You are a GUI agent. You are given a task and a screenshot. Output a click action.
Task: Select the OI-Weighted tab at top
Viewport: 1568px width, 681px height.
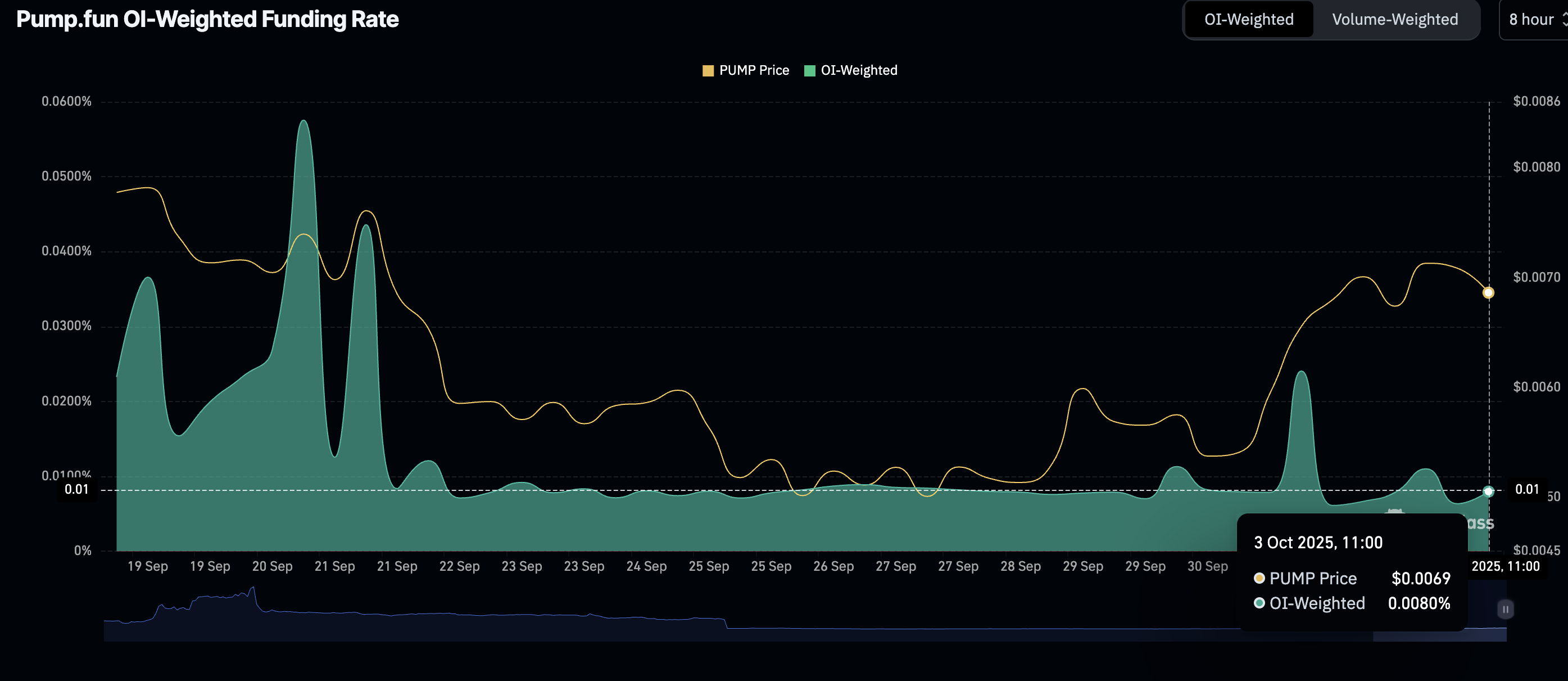1248,20
